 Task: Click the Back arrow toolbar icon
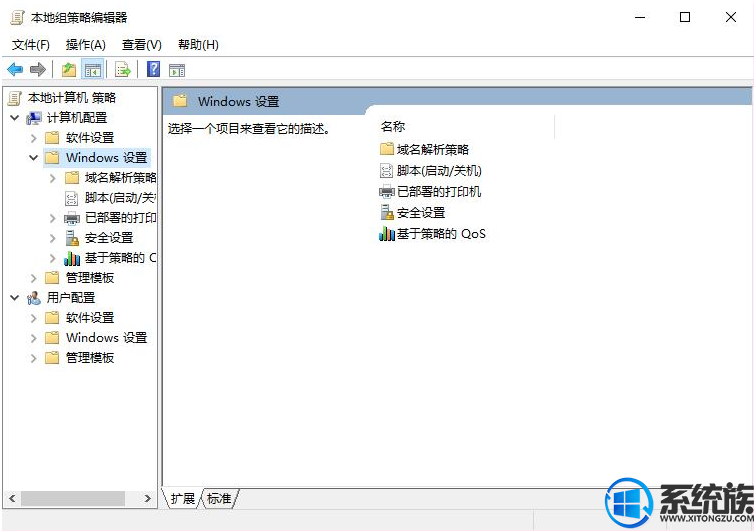click(x=15, y=70)
